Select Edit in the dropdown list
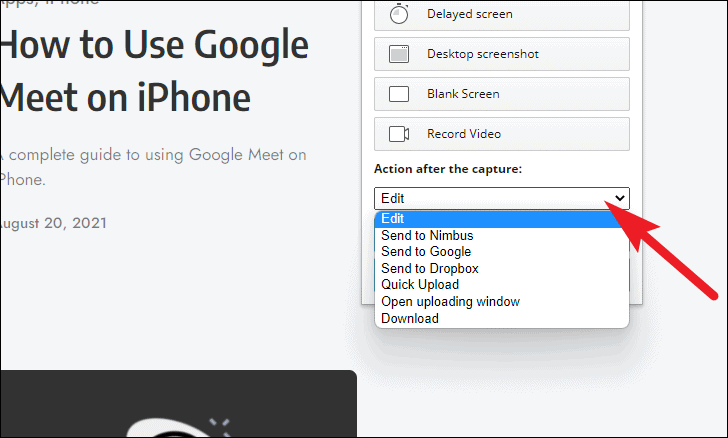 (502, 219)
